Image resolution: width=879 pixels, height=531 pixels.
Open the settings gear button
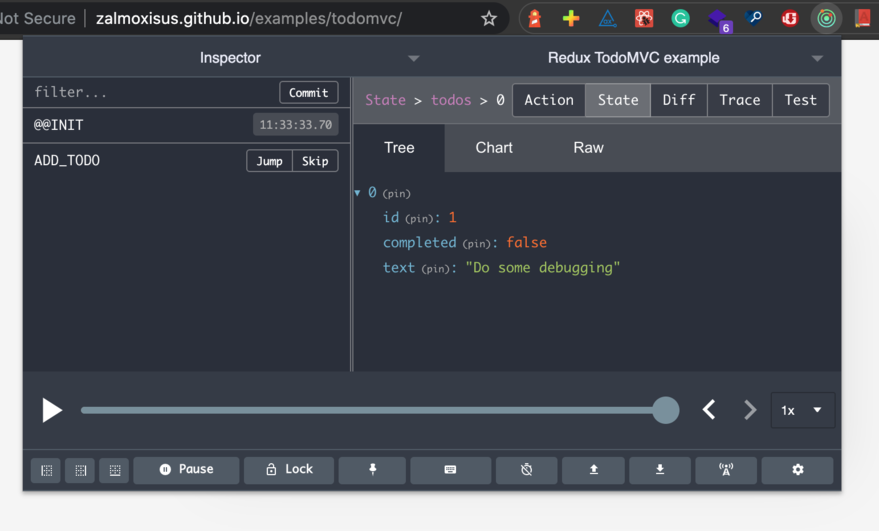pos(797,470)
